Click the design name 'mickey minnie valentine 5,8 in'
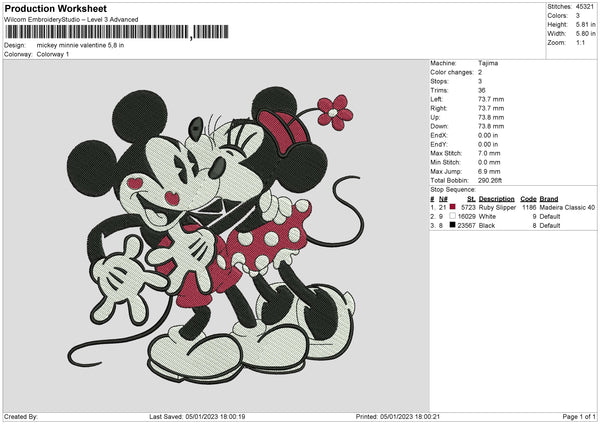Viewport: 600px width, 424px height. (80, 45)
